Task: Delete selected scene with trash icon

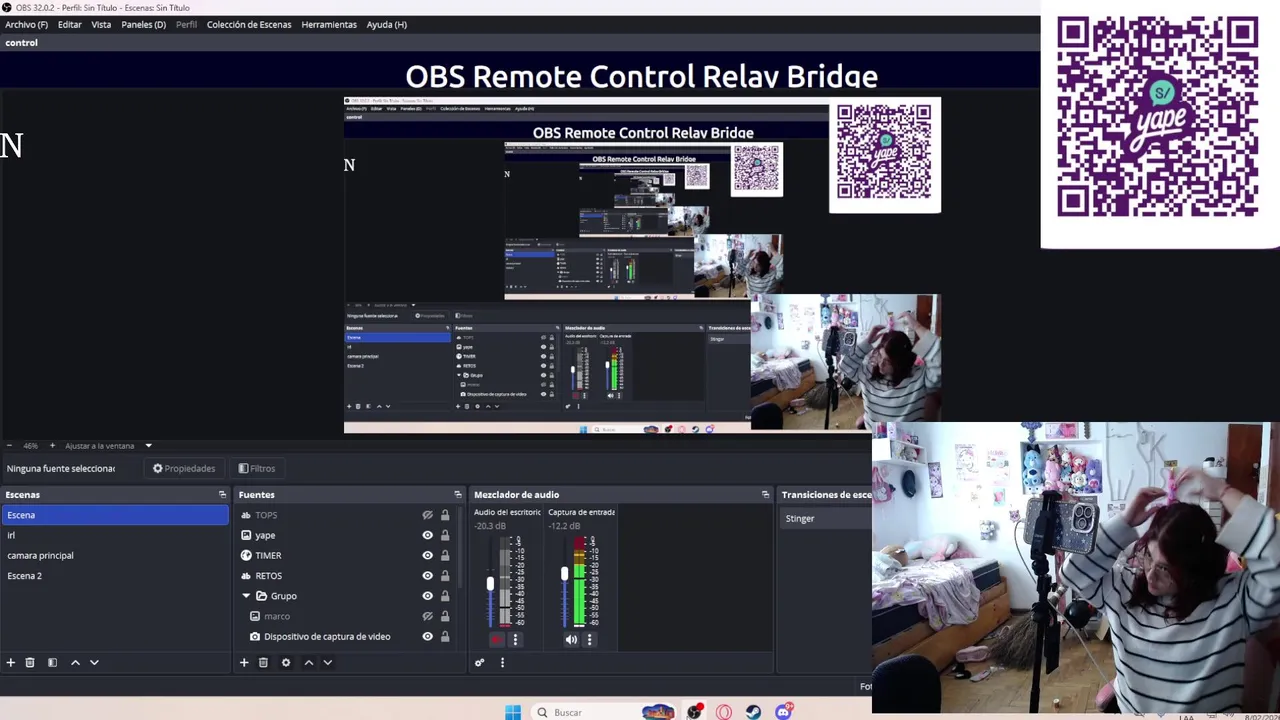Action: (30, 662)
